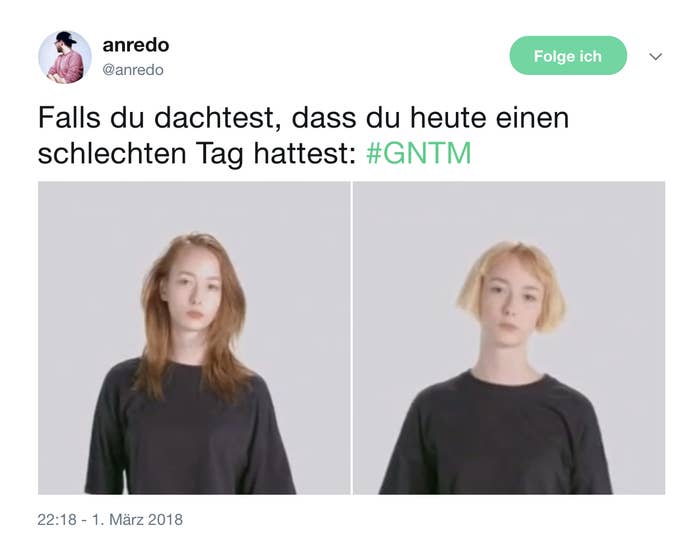Toggle the green Folge ich button
The width and height of the screenshot is (700, 535).
tap(568, 56)
